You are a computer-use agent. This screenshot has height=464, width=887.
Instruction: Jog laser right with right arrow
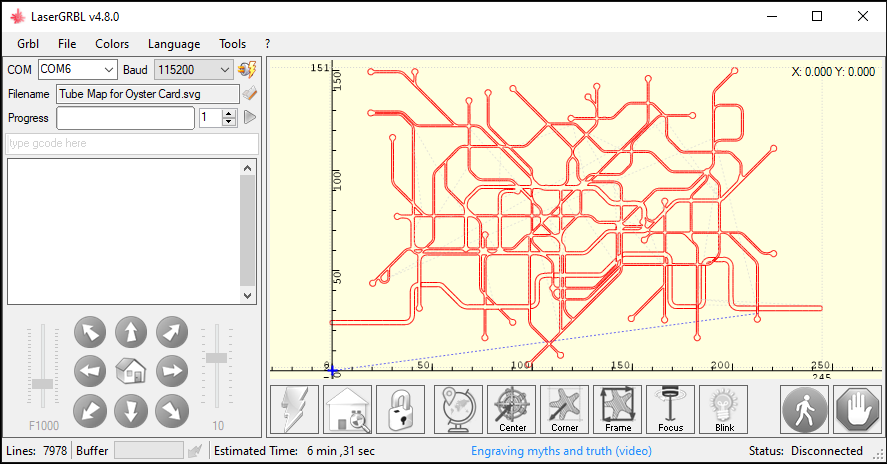[x=172, y=371]
